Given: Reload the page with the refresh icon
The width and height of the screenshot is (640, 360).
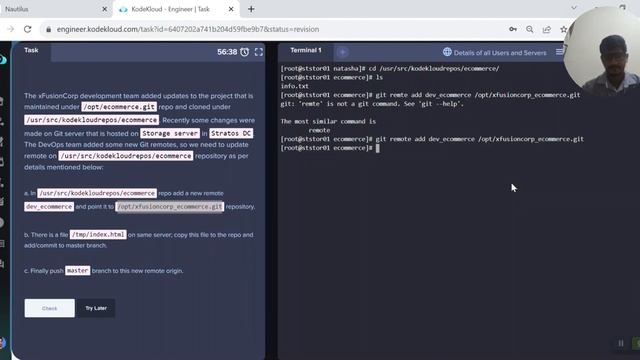Looking at the screenshot, I should pyautogui.click(x=27, y=29).
